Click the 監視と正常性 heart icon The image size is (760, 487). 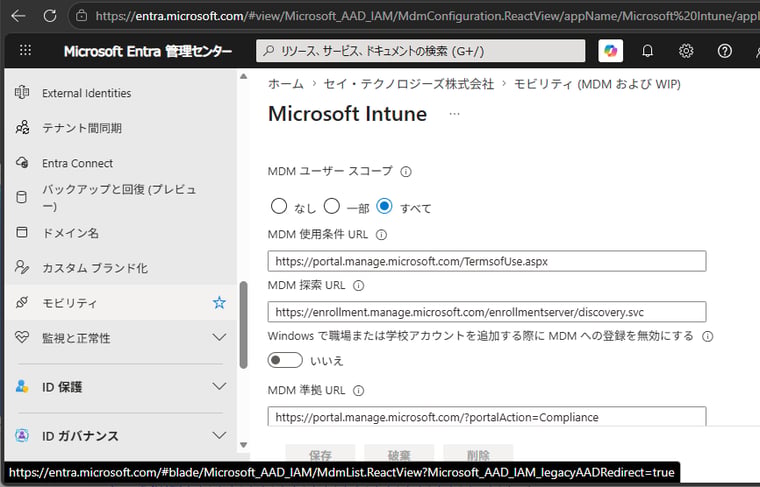[22, 337]
